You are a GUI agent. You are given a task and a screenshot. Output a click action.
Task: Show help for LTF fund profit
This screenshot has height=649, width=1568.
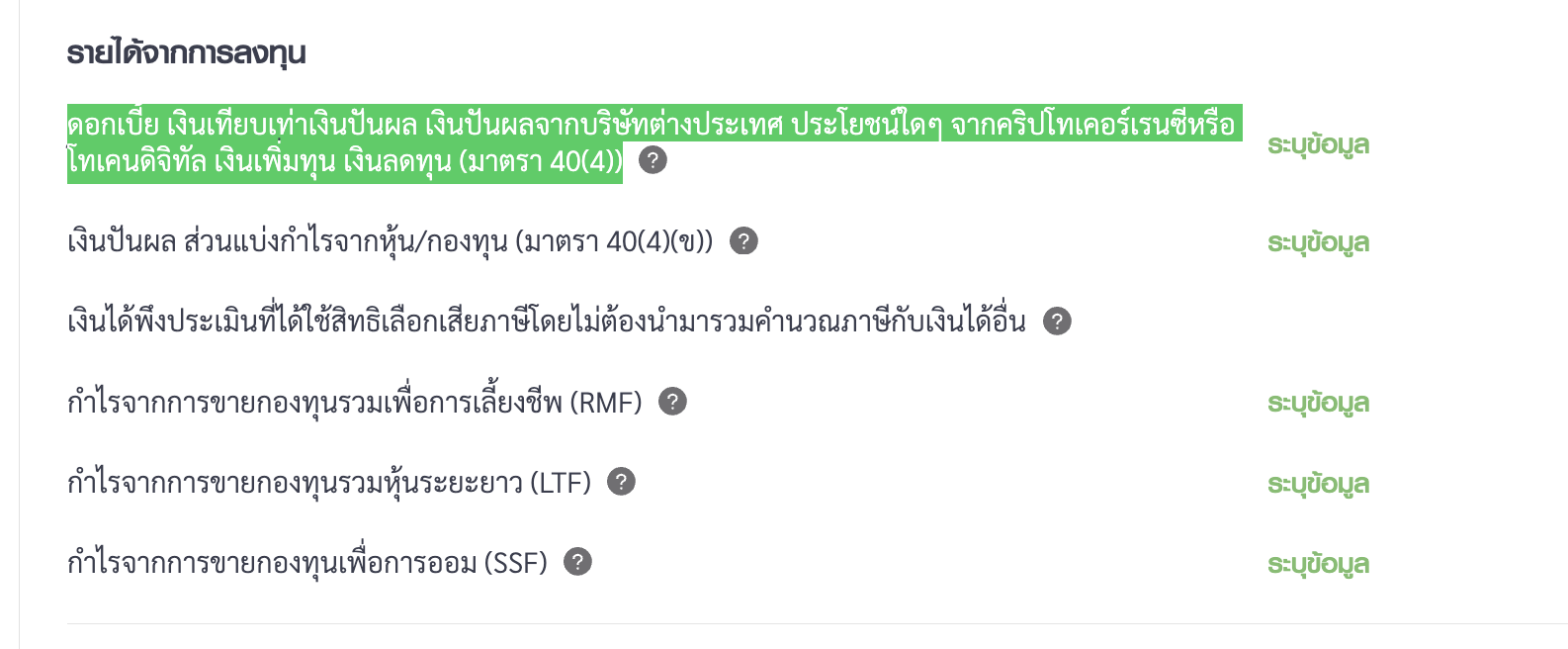coord(621,482)
